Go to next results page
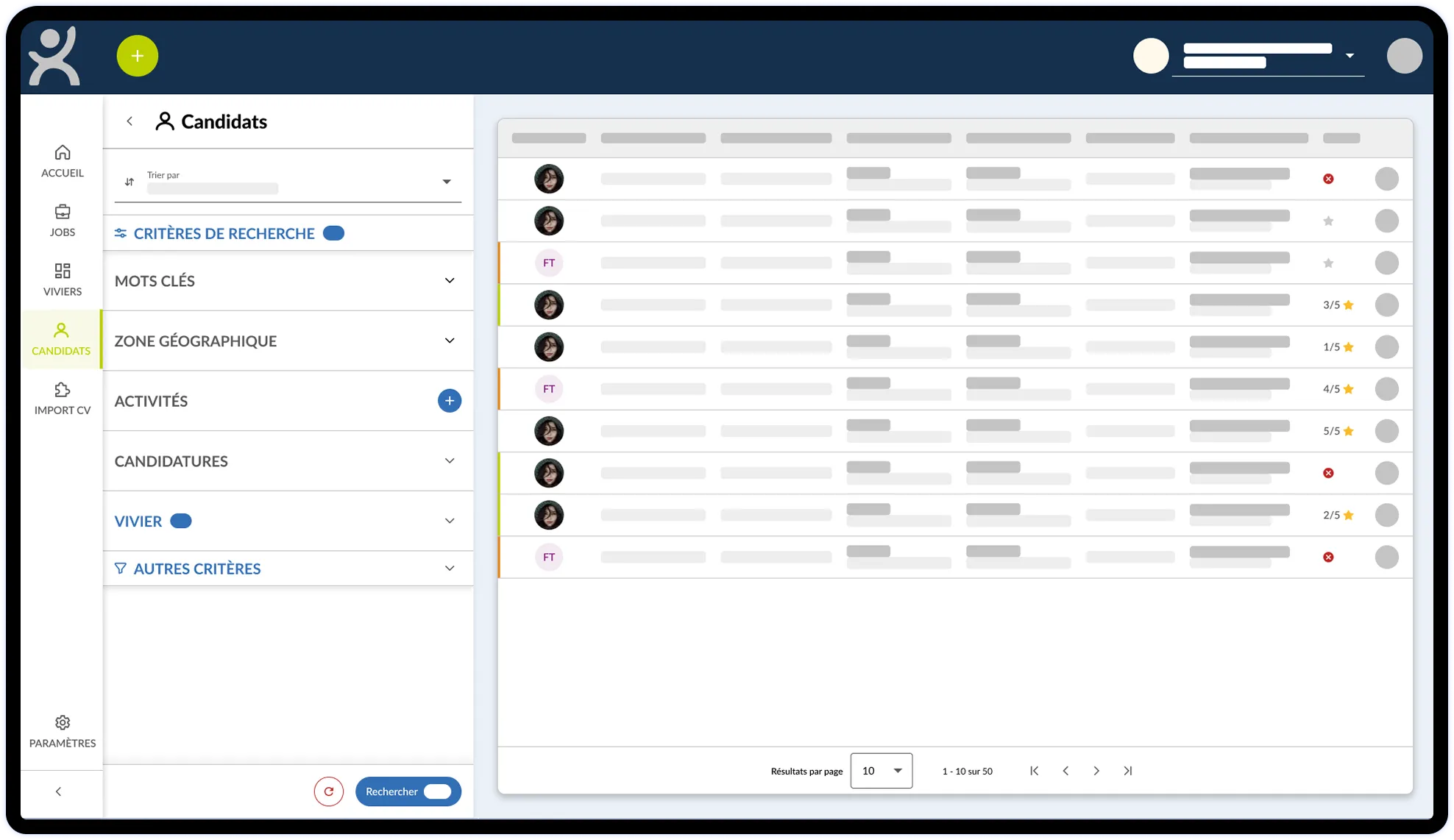Viewport: 1454px width, 840px height. point(1096,771)
